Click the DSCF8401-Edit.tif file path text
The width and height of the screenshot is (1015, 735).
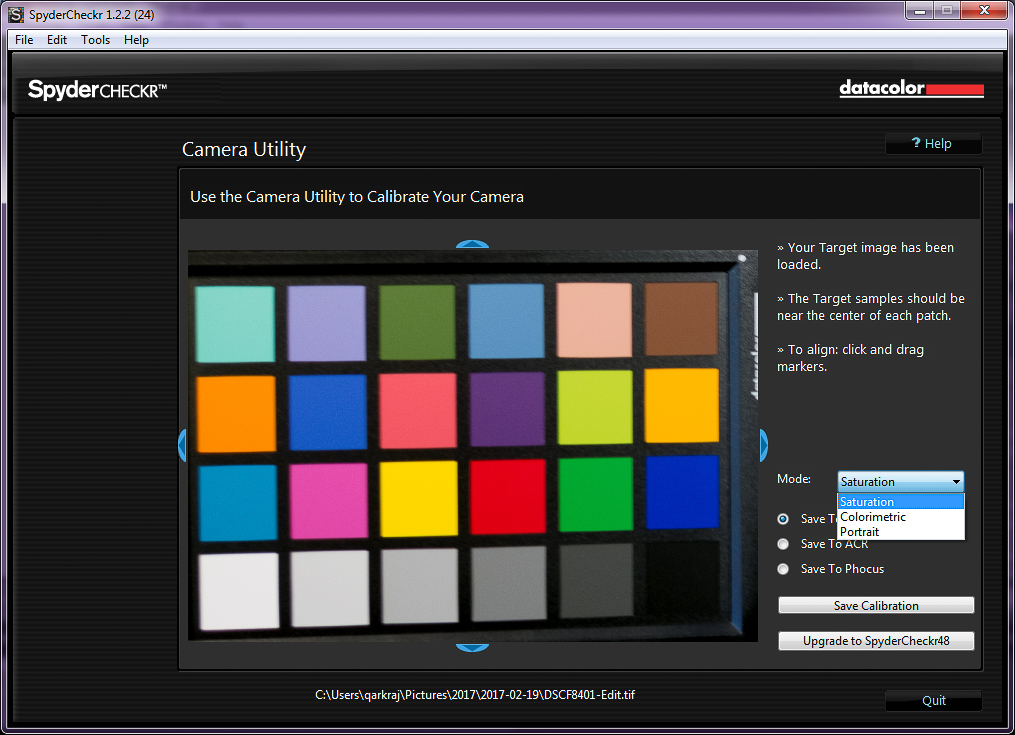tap(475, 695)
